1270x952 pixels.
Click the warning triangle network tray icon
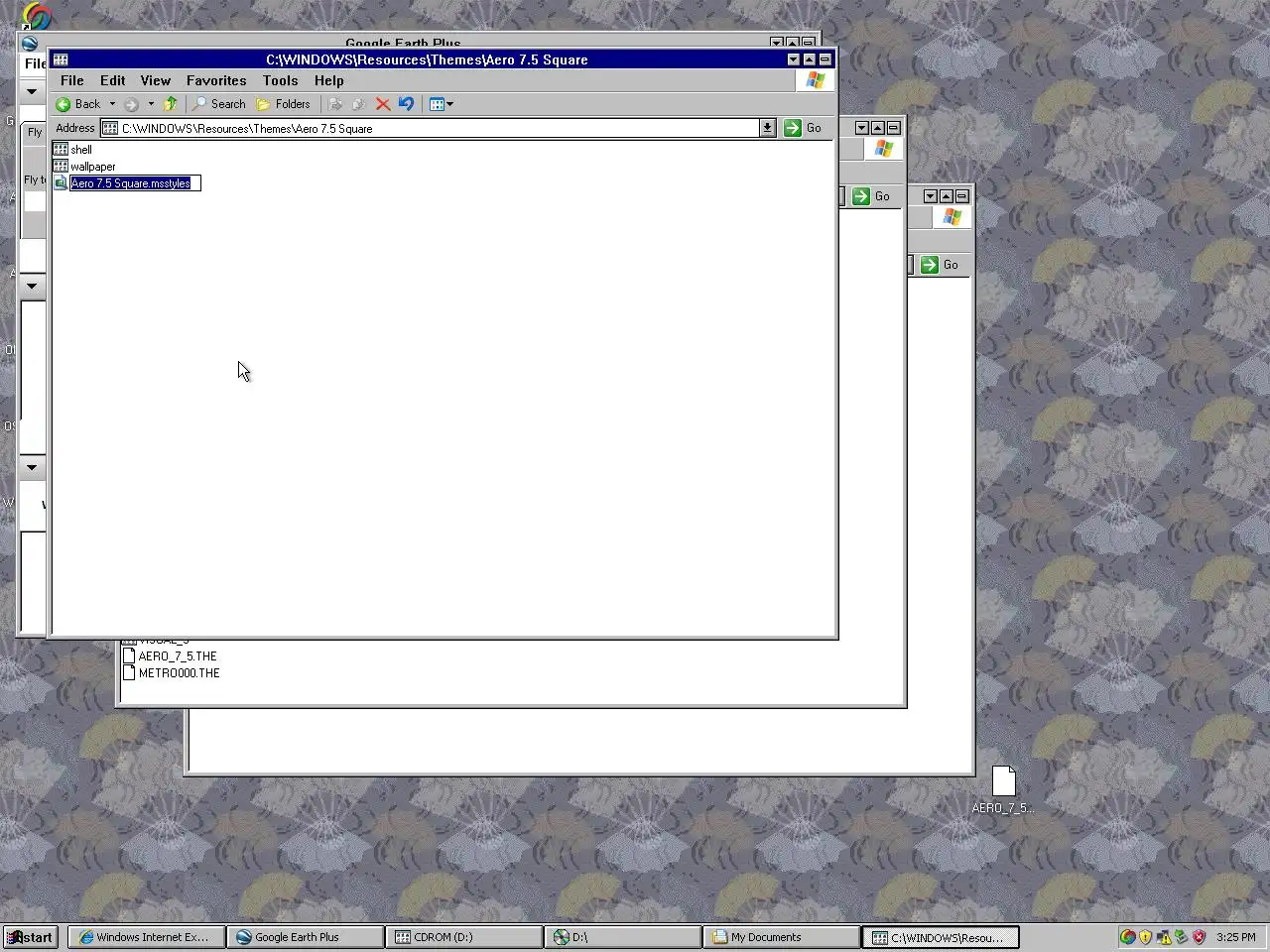pos(1164,937)
